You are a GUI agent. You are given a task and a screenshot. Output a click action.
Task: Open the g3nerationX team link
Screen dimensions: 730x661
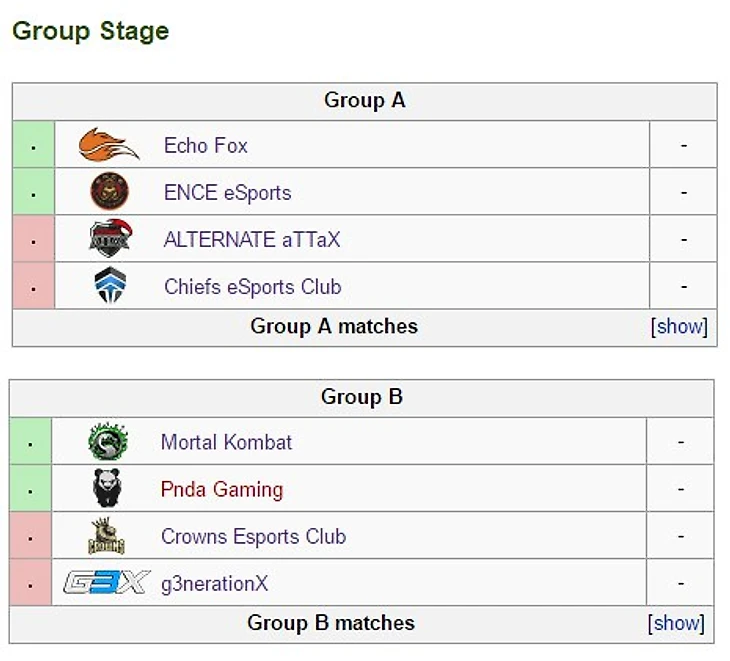pyautogui.click(x=214, y=584)
